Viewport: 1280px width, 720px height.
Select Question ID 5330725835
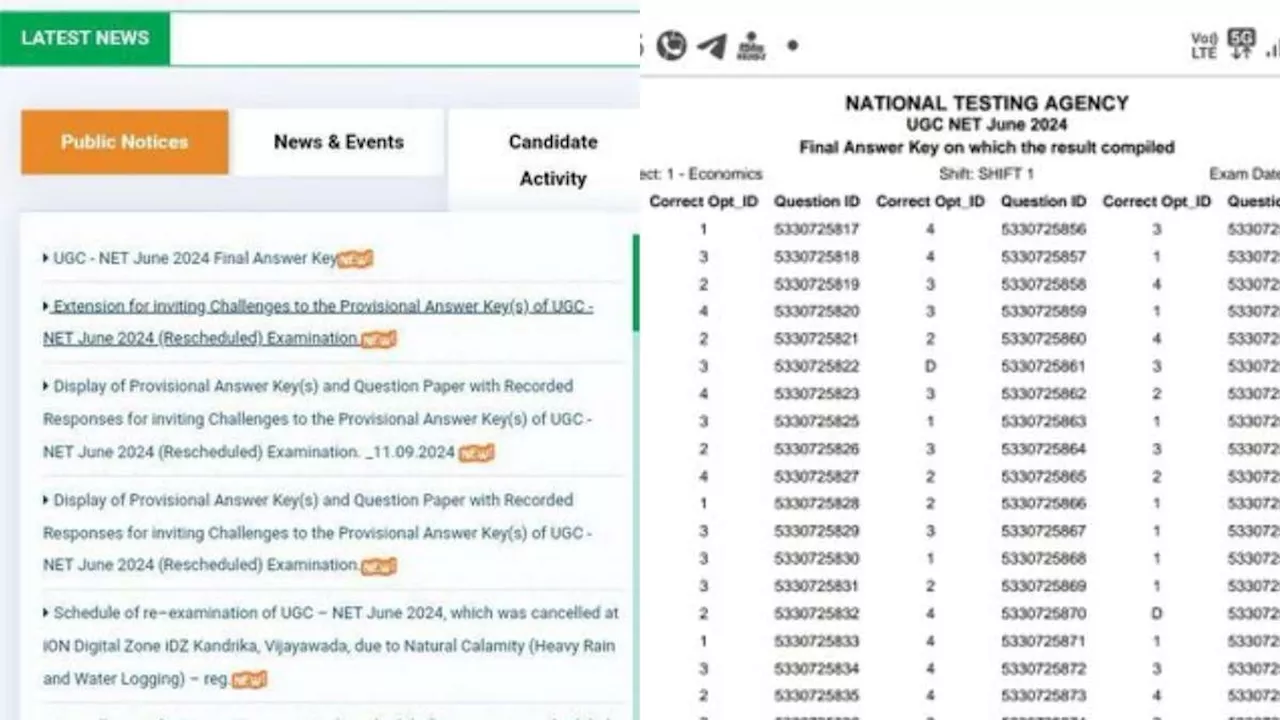click(816, 695)
